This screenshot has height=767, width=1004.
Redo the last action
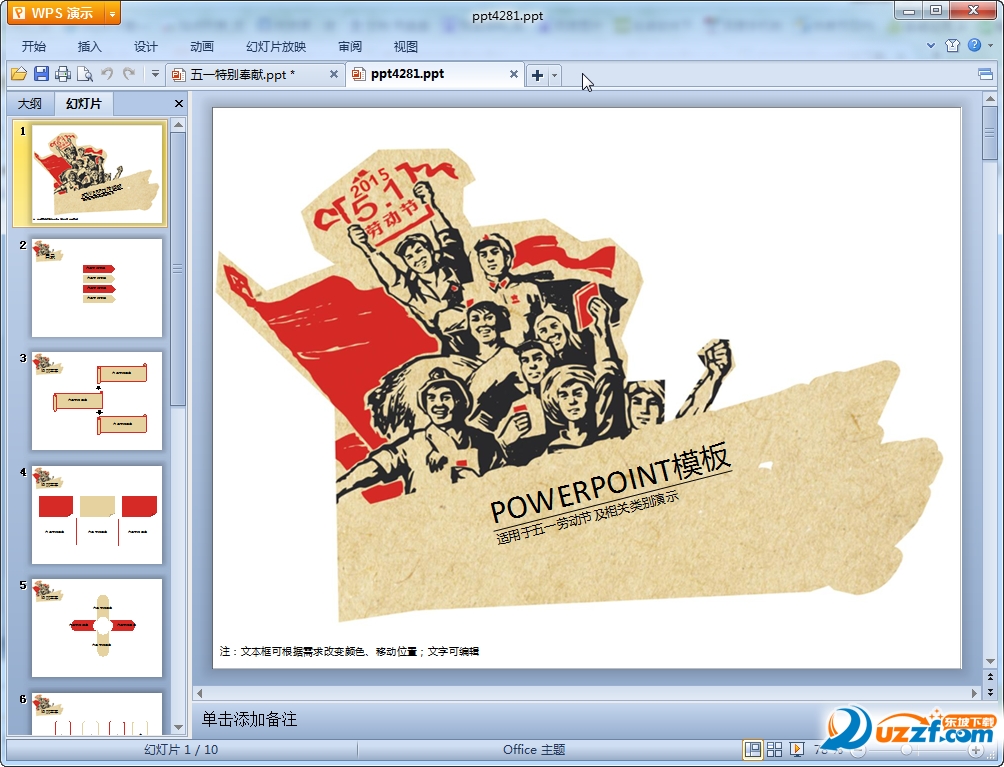click(129, 74)
